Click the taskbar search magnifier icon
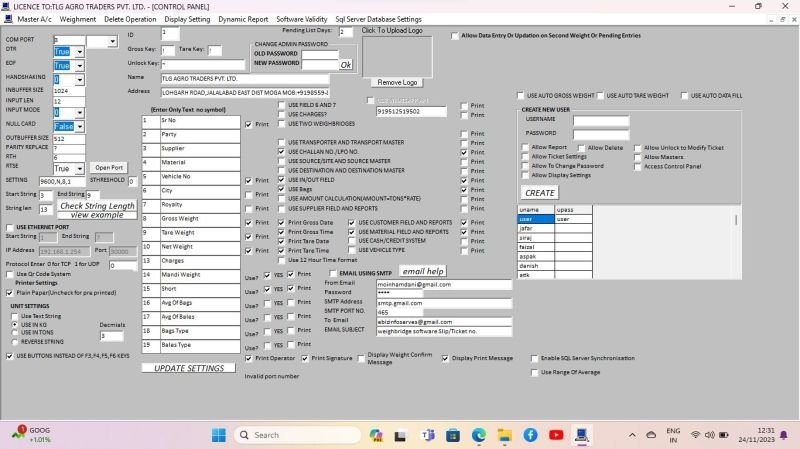The width and height of the screenshot is (800, 449). (244, 435)
